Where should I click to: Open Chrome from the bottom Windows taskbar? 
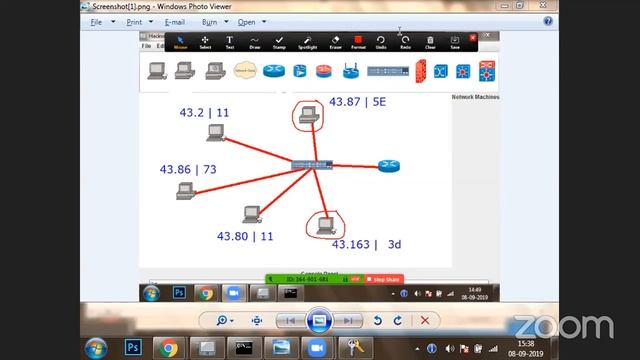click(168, 348)
